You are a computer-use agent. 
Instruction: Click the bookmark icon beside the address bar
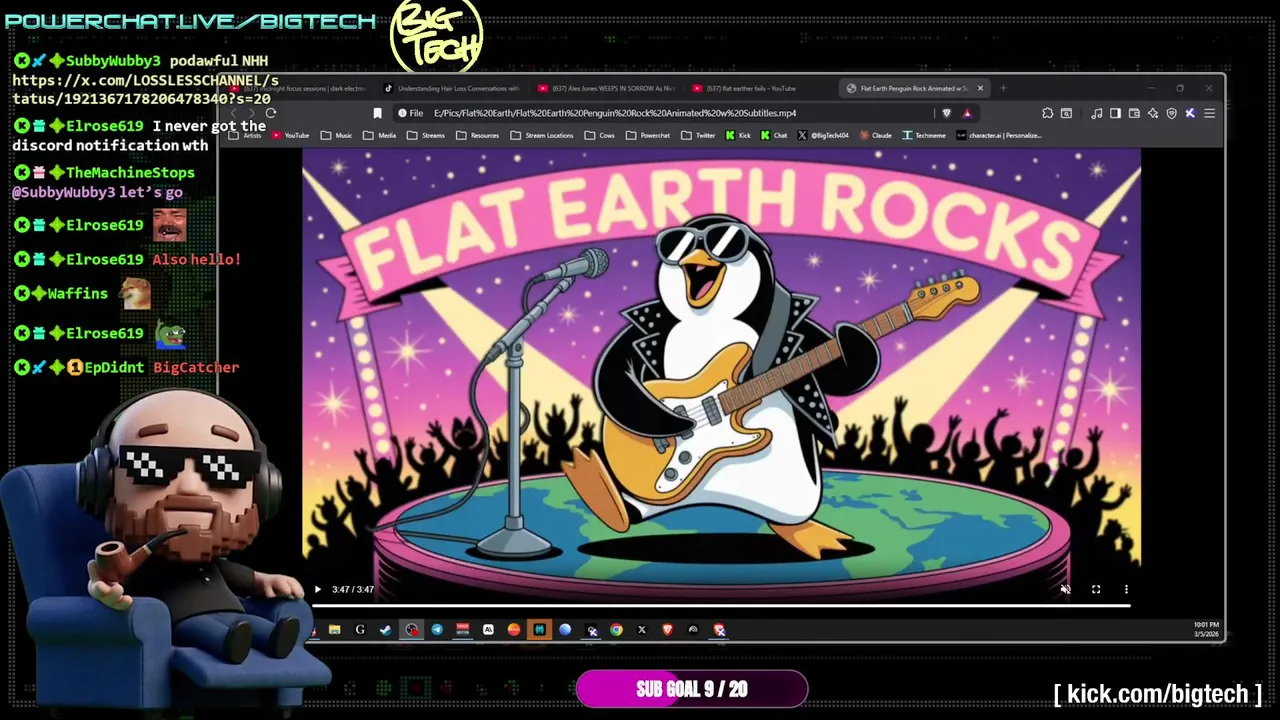click(x=377, y=113)
